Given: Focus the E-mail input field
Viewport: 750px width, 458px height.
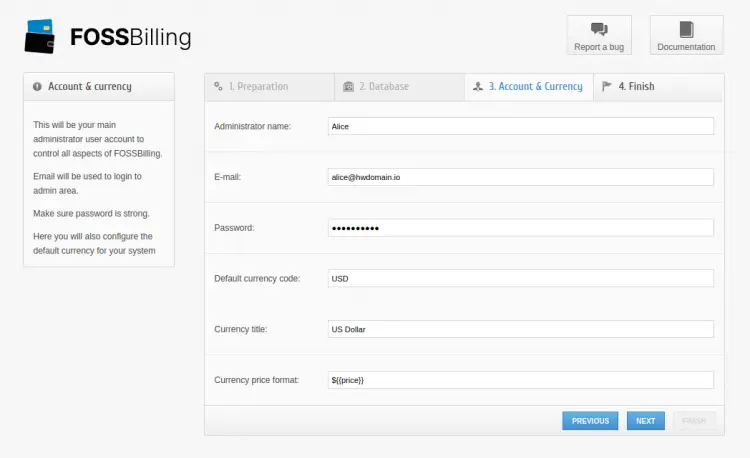Looking at the screenshot, I should click(521, 177).
